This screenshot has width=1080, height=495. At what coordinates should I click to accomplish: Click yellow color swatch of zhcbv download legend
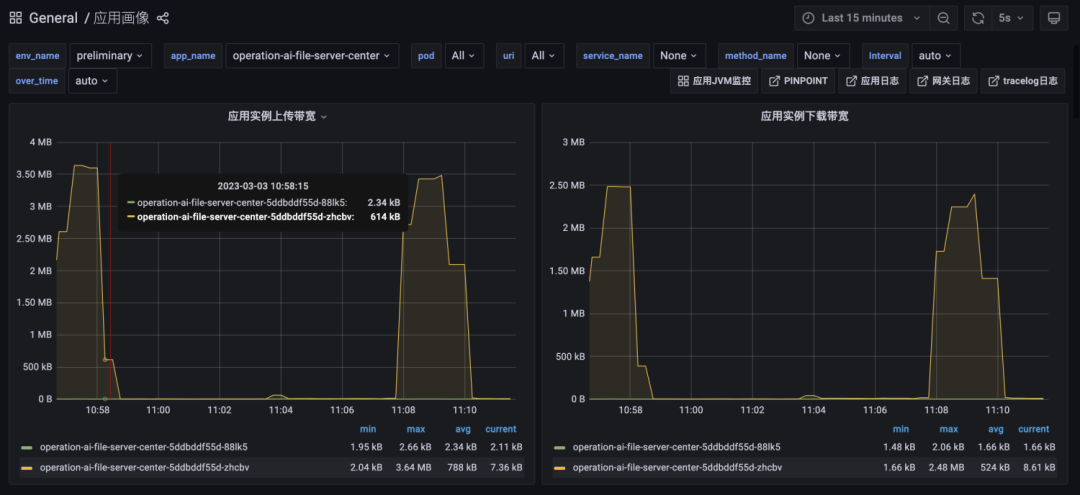tap(560, 468)
